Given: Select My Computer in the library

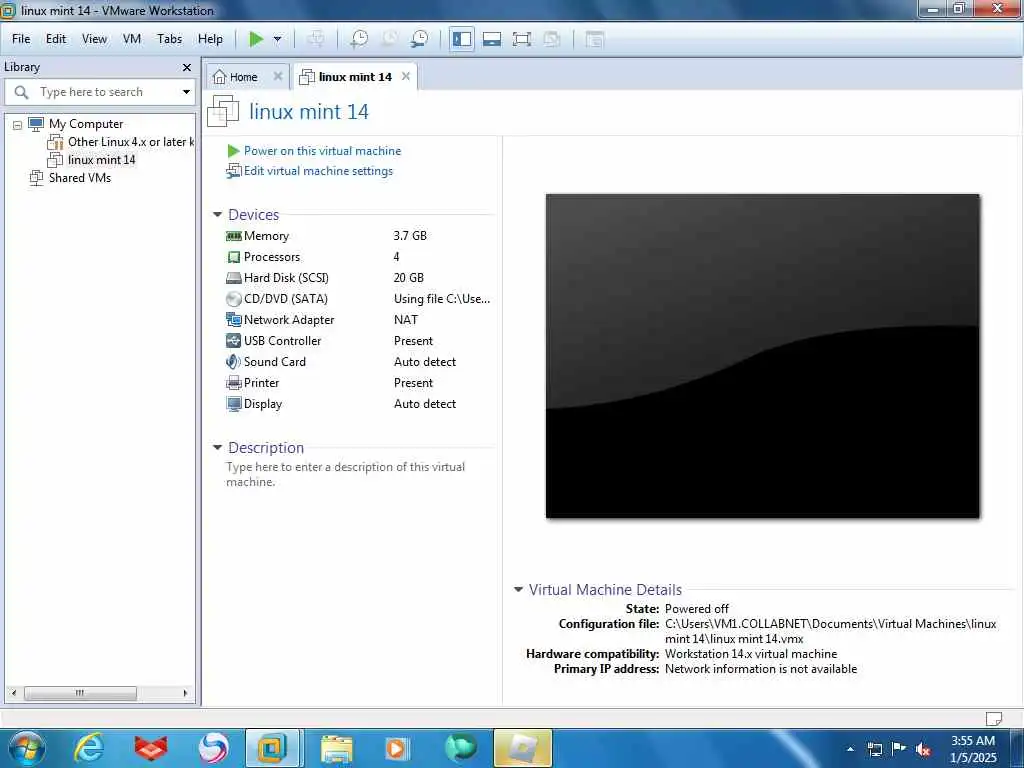Looking at the screenshot, I should coord(86,124).
